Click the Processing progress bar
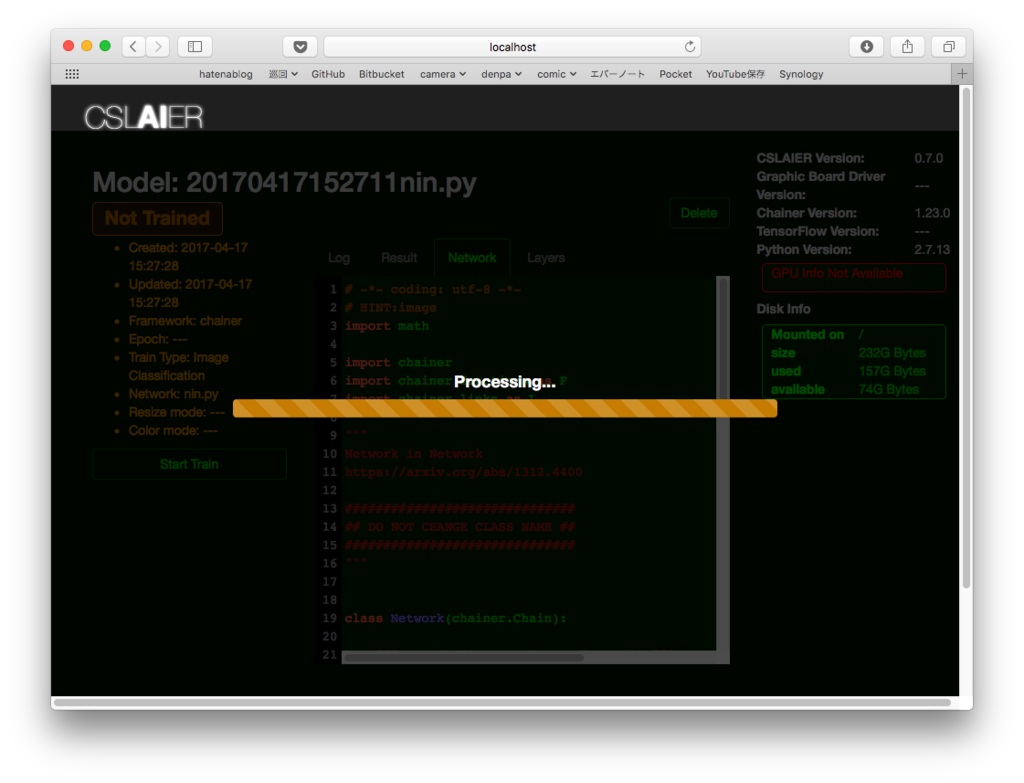Screen dimensions: 1024x783 tap(505, 408)
